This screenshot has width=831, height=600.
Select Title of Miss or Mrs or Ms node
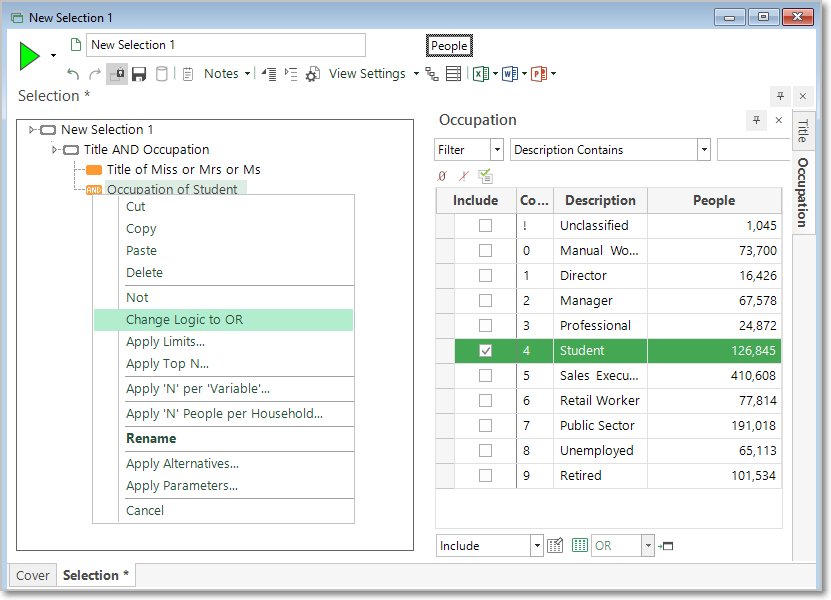coord(183,170)
